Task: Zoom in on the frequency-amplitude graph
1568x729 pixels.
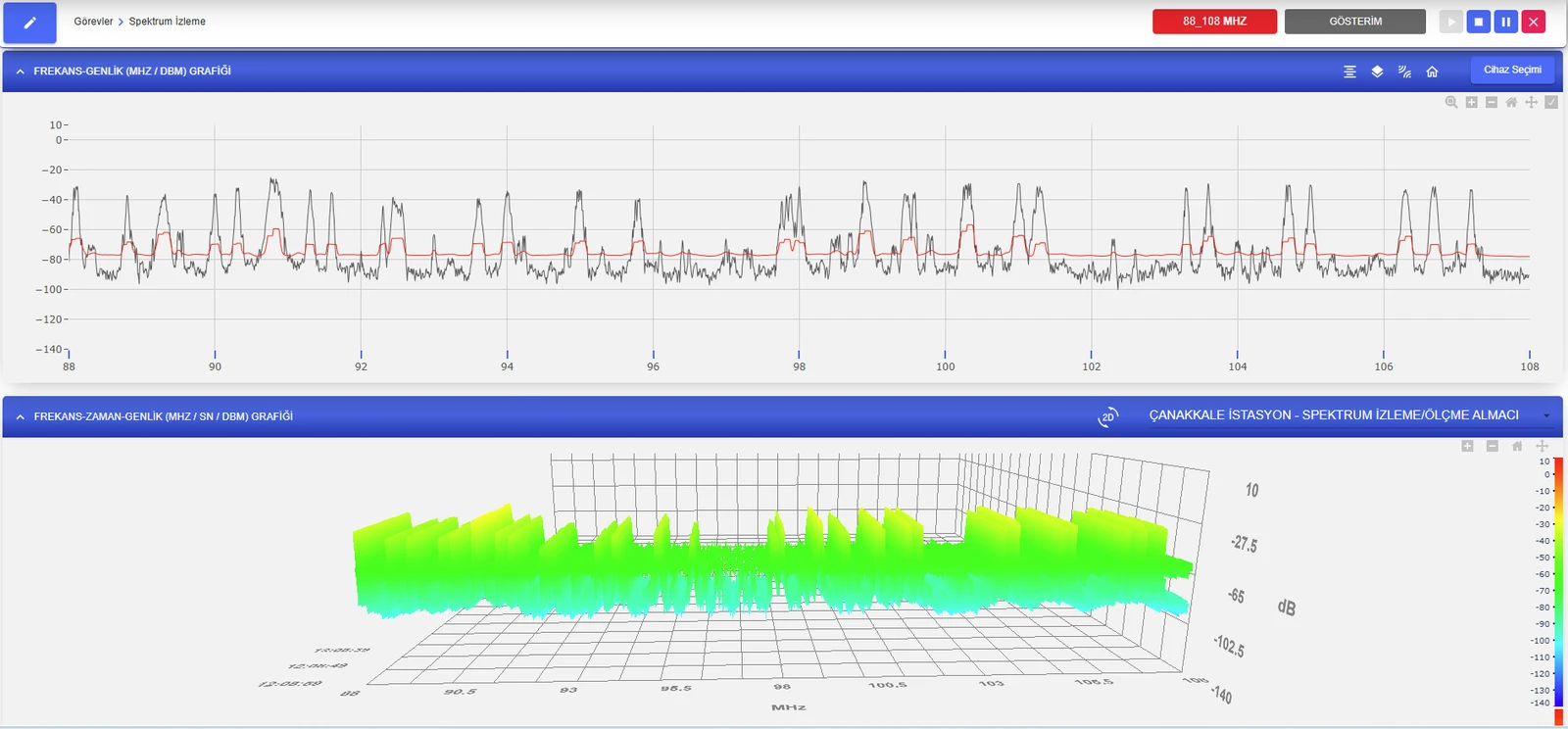Action: click(x=1471, y=102)
